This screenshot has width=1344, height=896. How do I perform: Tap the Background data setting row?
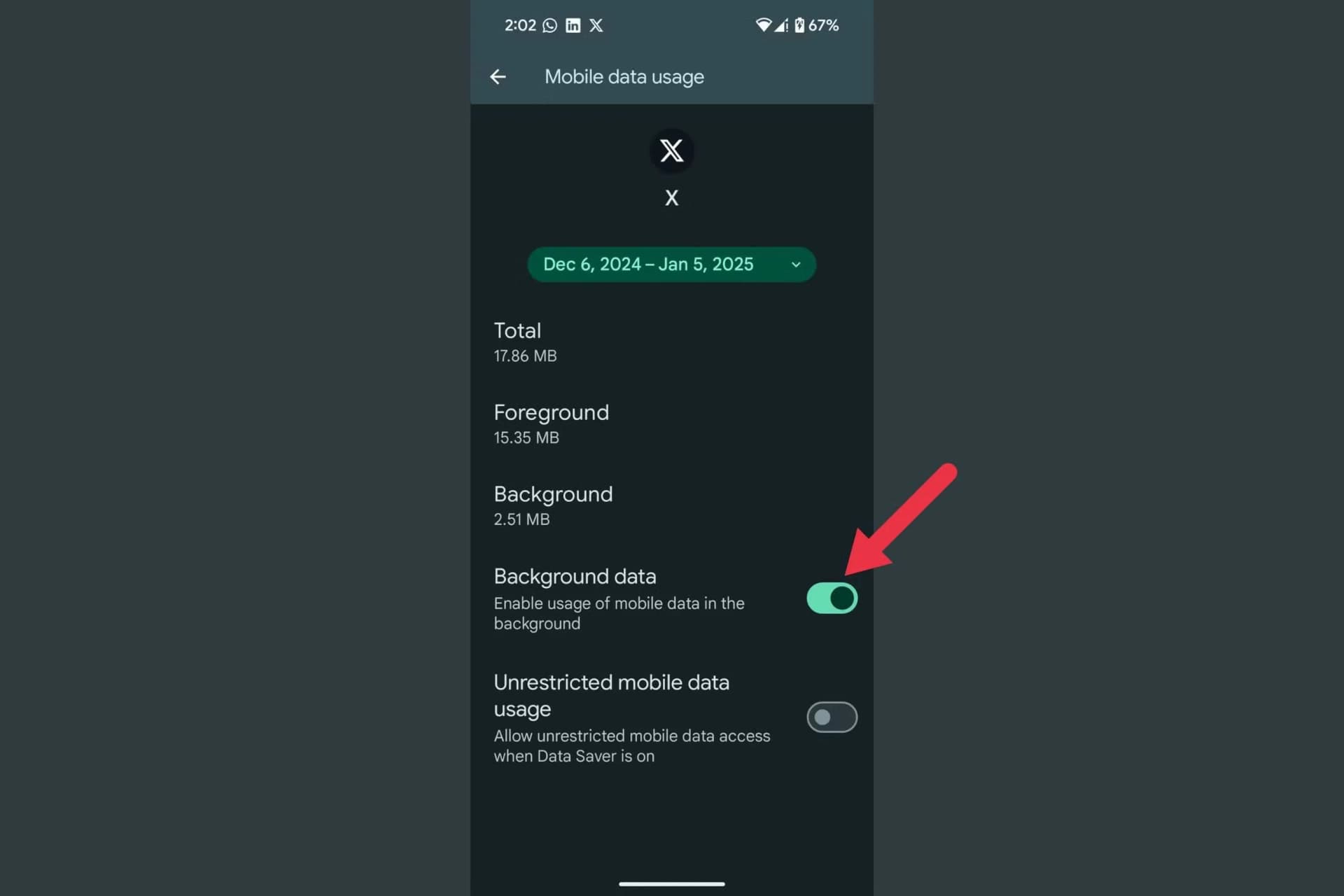coord(671,598)
